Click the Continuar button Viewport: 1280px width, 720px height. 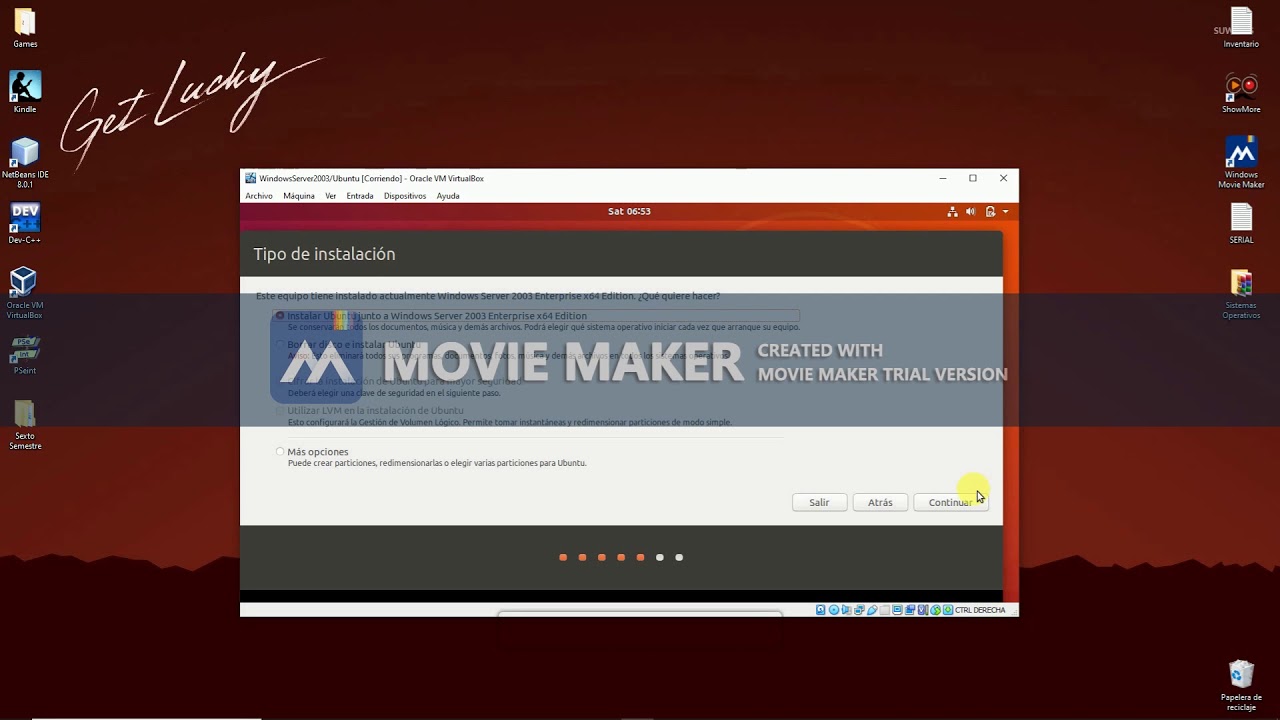tap(951, 502)
